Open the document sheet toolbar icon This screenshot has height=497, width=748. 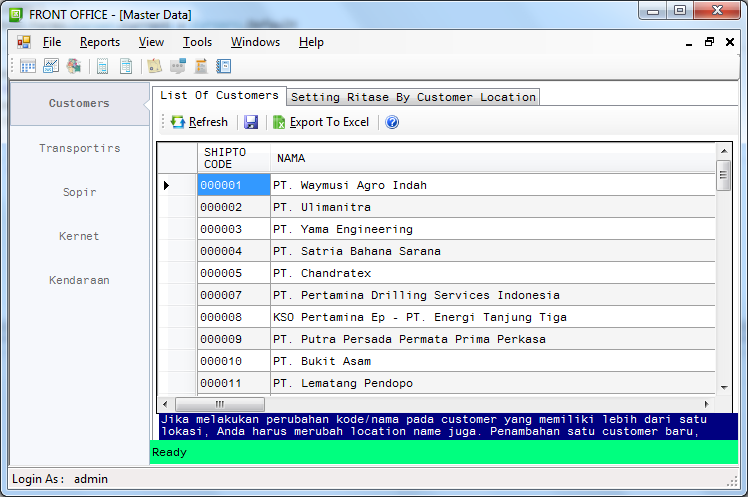click(x=126, y=66)
